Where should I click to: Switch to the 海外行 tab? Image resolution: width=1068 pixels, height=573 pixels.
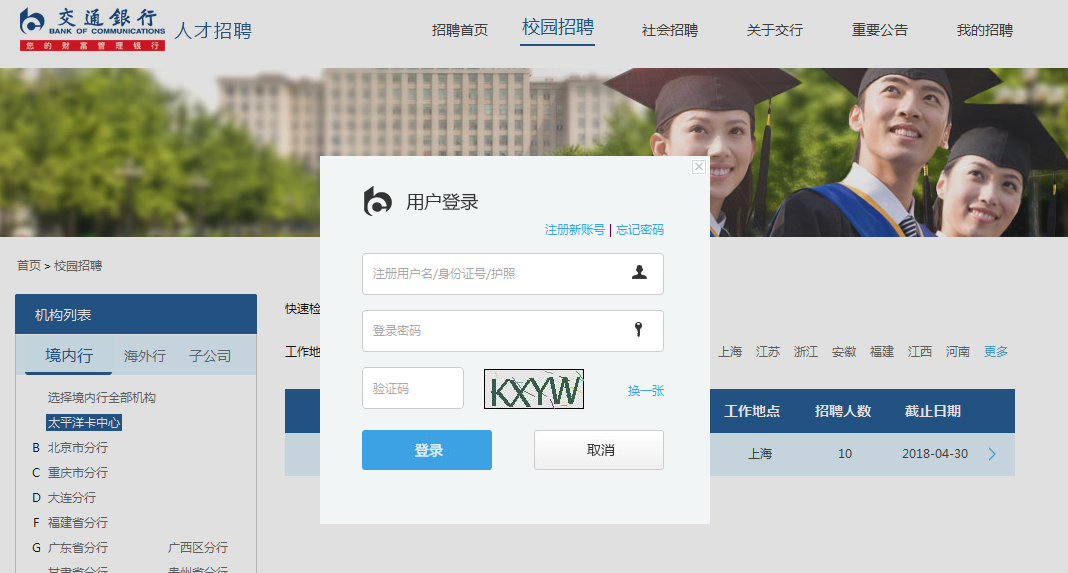(145, 356)
